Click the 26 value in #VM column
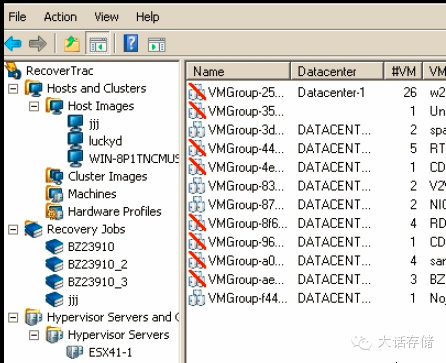Screen dimensions: 446x363 410,92
